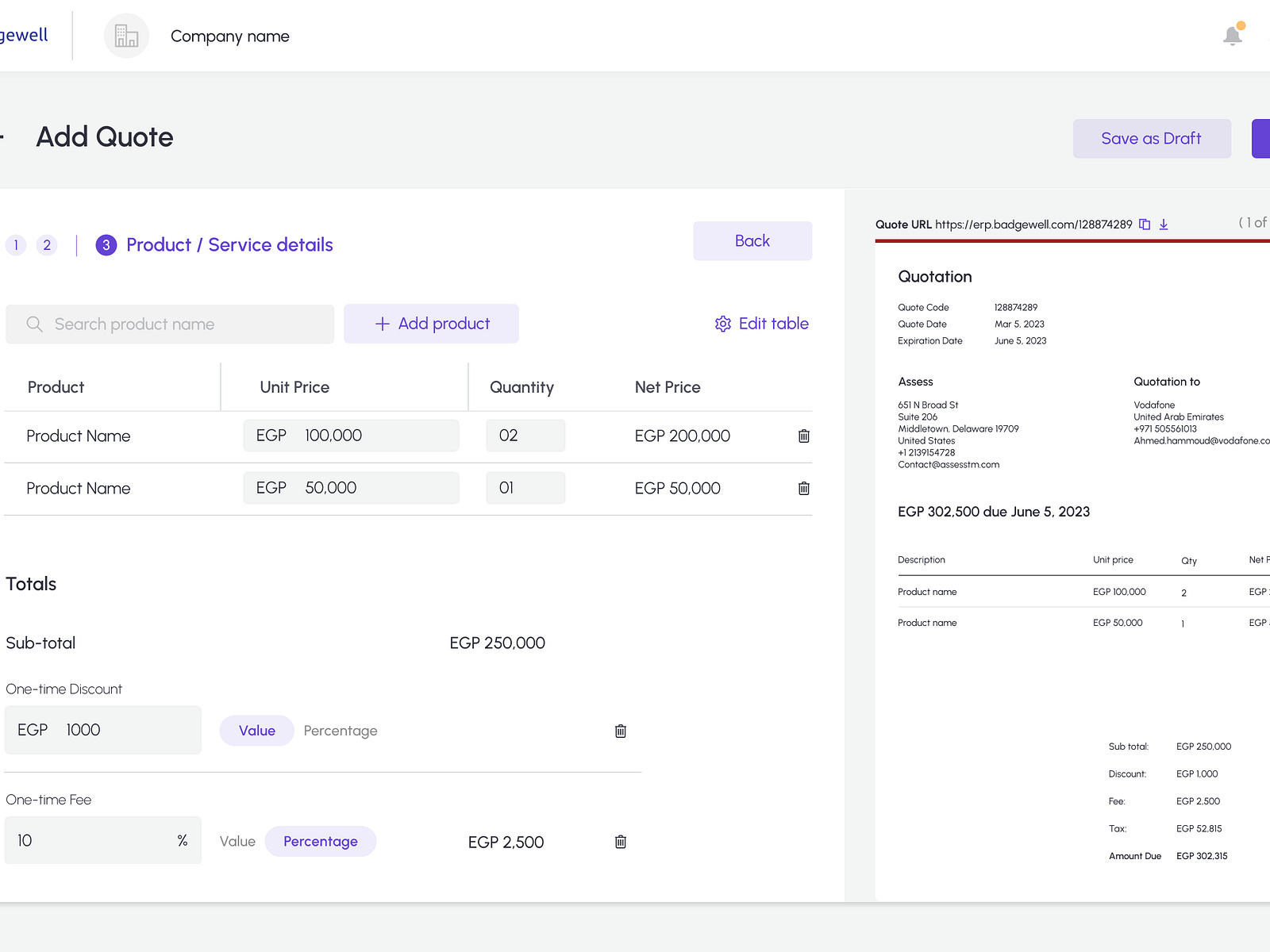Remove the One-time Fee entry
Viewport: 1270px width, 952px height.
coord(621,842)
